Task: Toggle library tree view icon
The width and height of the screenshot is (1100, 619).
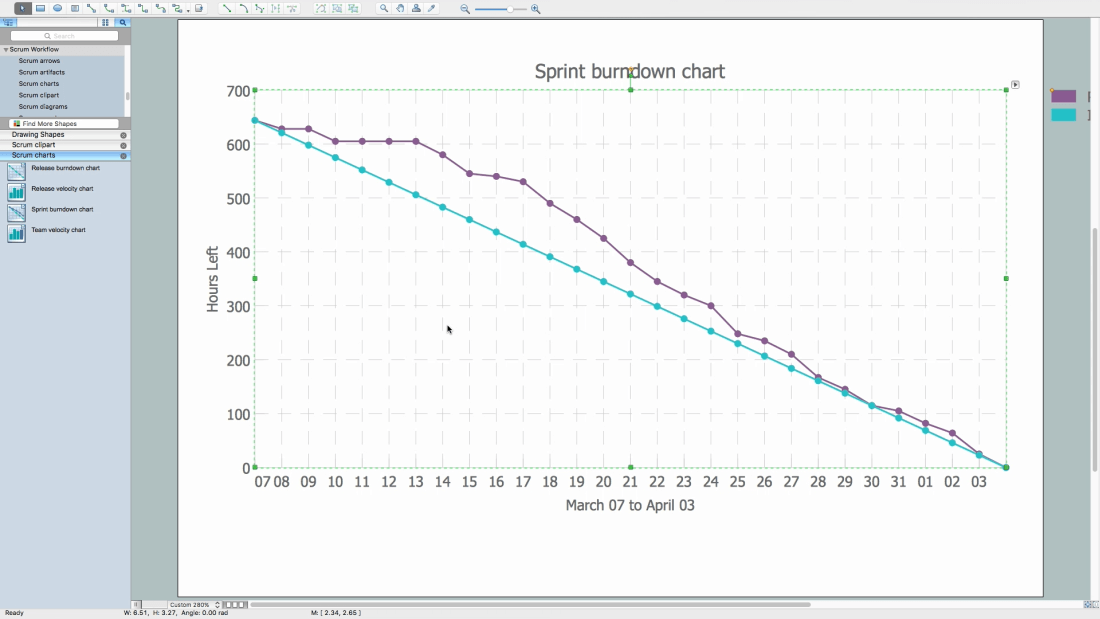Action: (x=8, y=22)
